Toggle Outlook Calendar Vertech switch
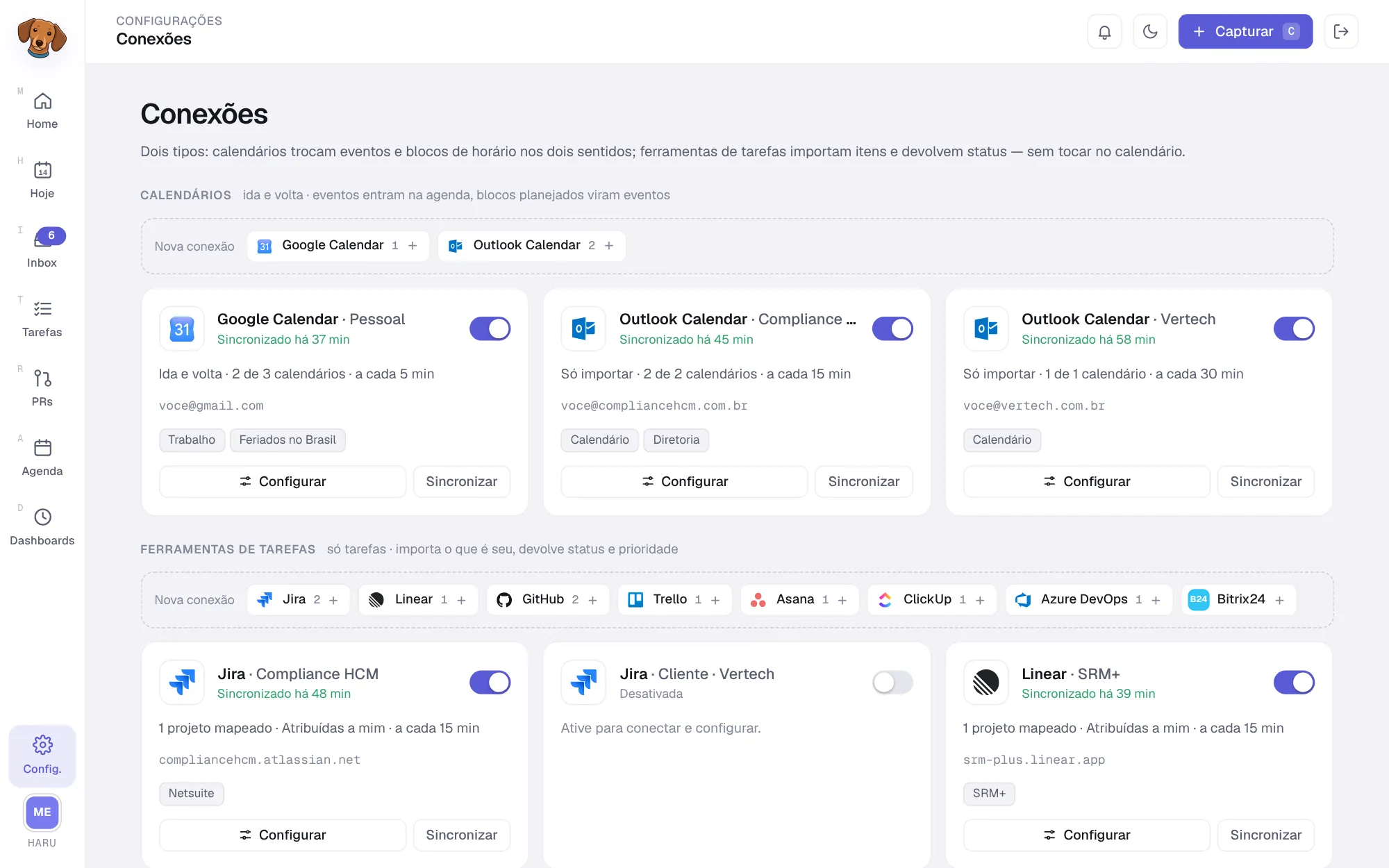Image resolution: width=1389 pixels, height=868 pixels. (1294, 328)
